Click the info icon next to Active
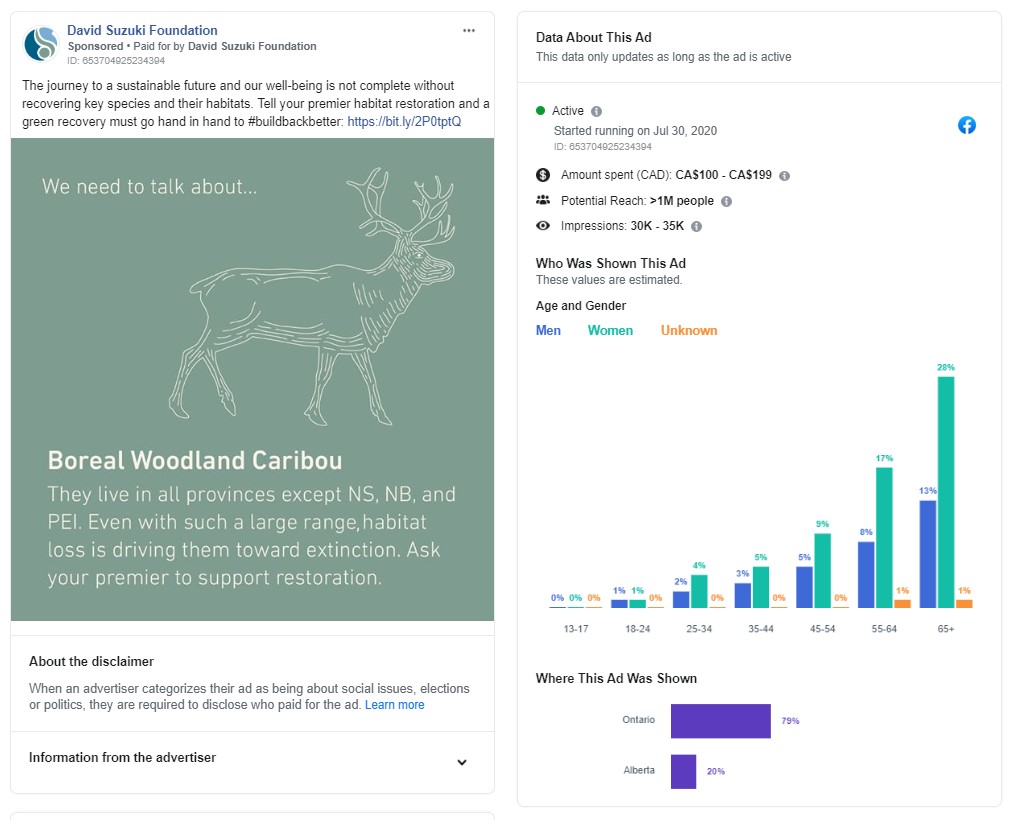1016x820 pixels. (x=596, y=111)
